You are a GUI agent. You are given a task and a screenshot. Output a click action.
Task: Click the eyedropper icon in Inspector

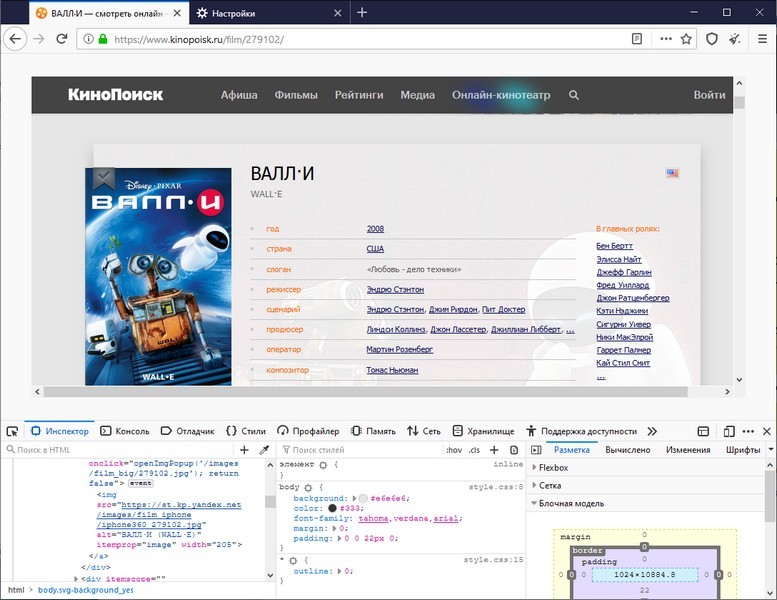[x=264, y=450]
